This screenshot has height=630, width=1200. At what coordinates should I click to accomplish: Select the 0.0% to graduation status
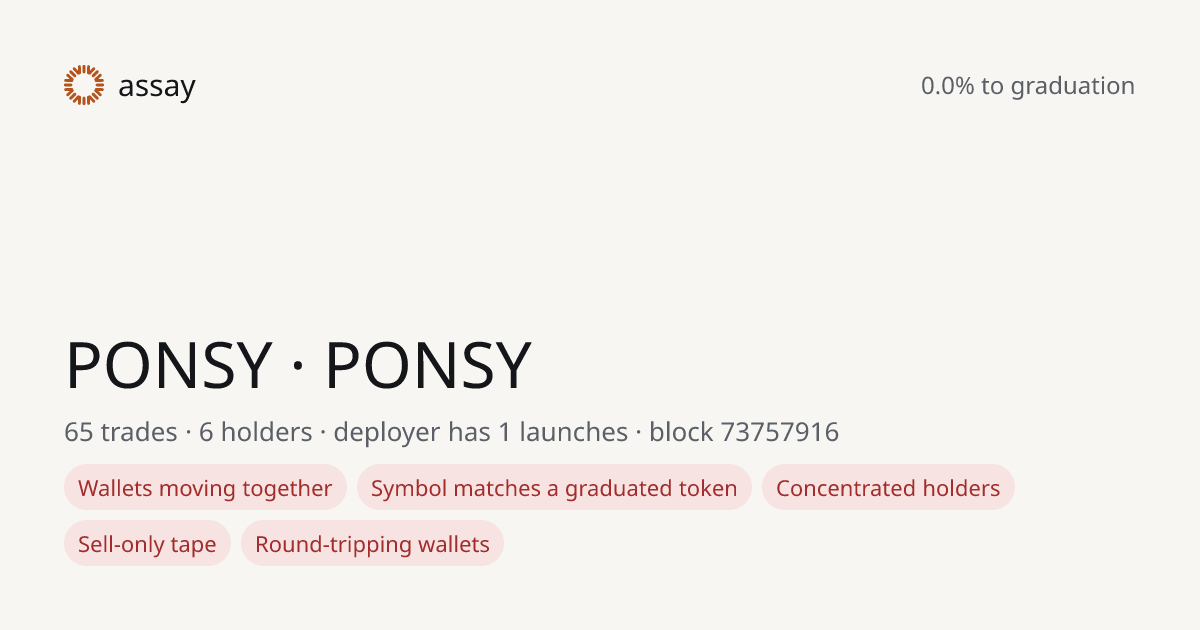click(1028, 86)
